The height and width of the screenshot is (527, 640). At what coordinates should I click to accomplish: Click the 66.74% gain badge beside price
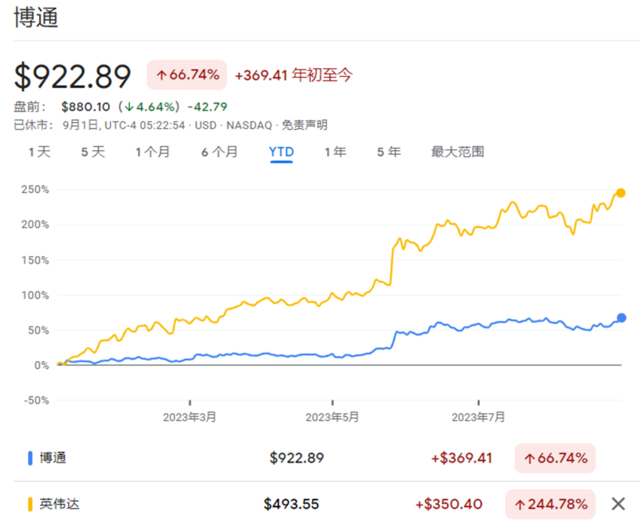tap(186, 75)
